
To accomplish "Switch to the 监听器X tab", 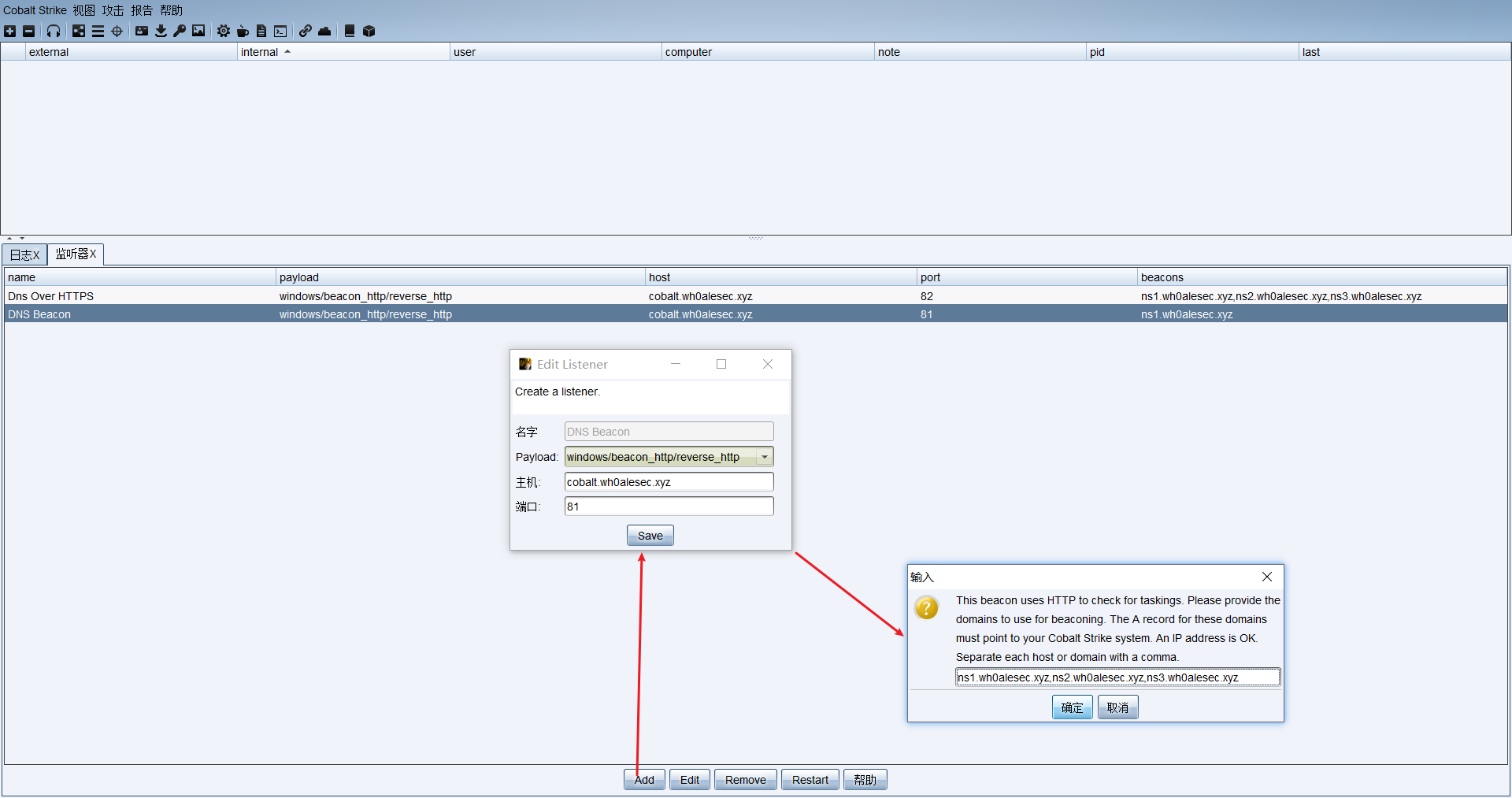I will point(76,254).
